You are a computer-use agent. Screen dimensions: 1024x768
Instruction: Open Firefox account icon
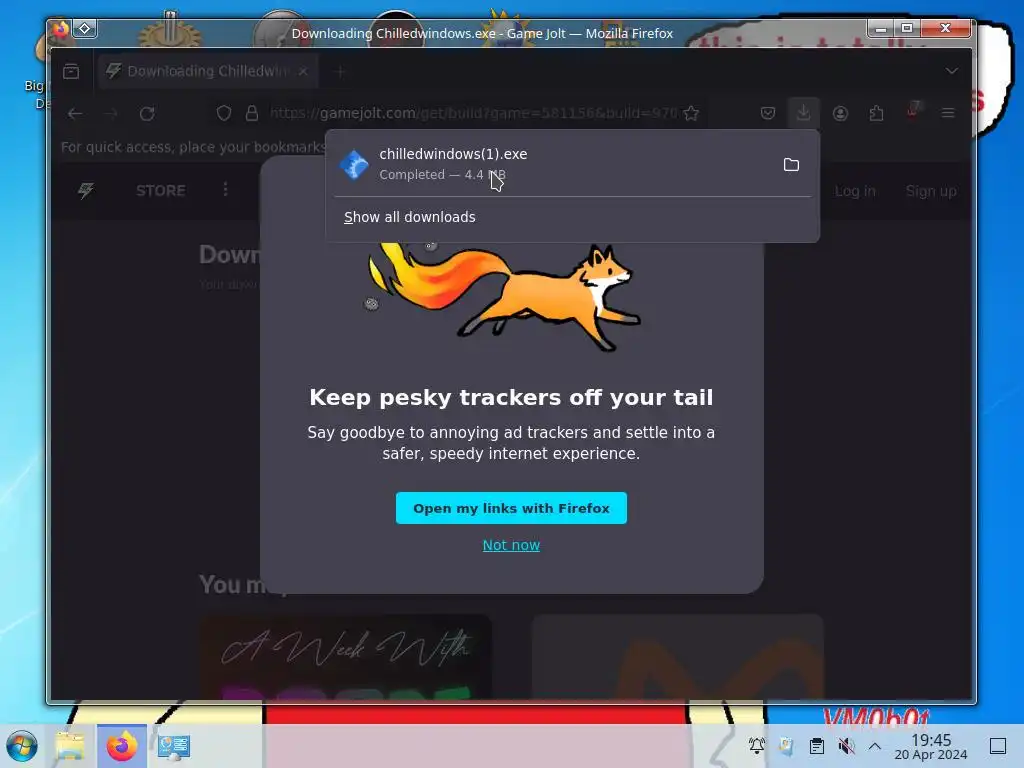pyautogui.click(x=840, y=114)
